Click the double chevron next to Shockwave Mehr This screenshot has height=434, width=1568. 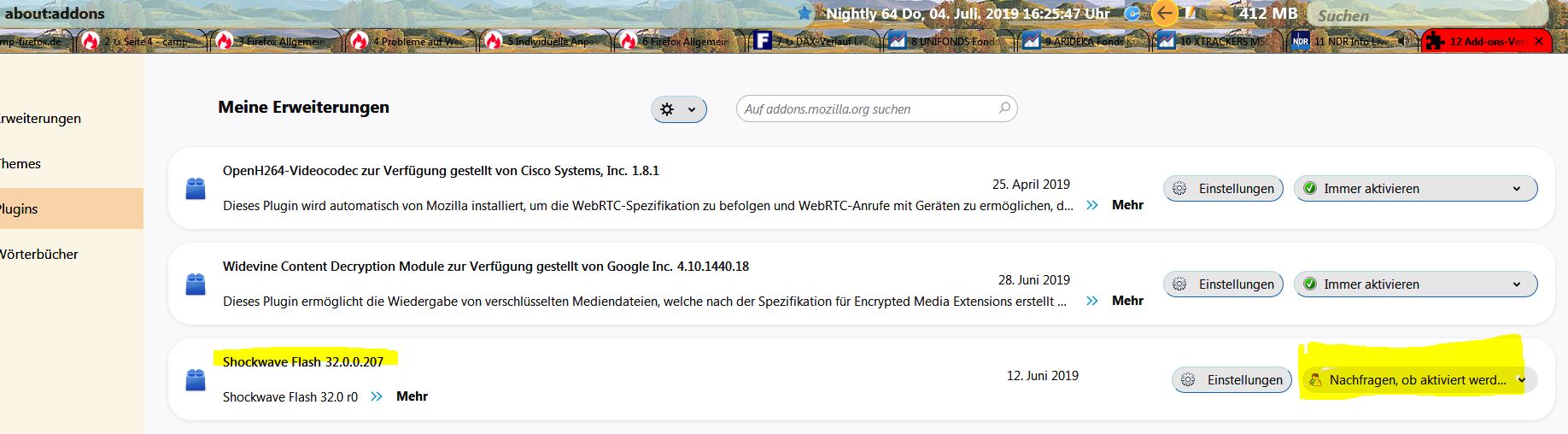(376, 396)
